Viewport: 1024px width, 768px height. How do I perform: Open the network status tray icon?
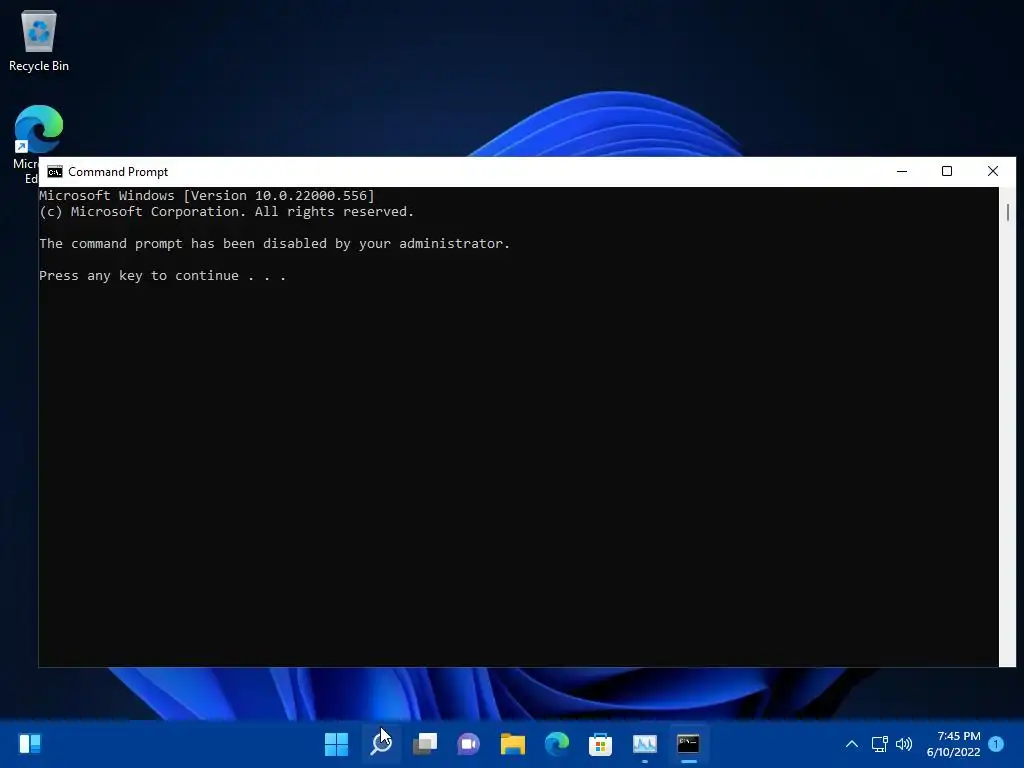(x=879, y=744)
